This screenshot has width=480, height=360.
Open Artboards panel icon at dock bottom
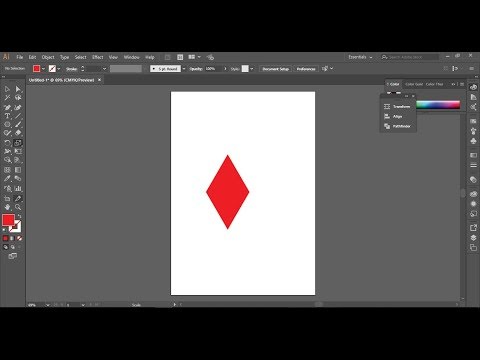[x=473, y=248]
